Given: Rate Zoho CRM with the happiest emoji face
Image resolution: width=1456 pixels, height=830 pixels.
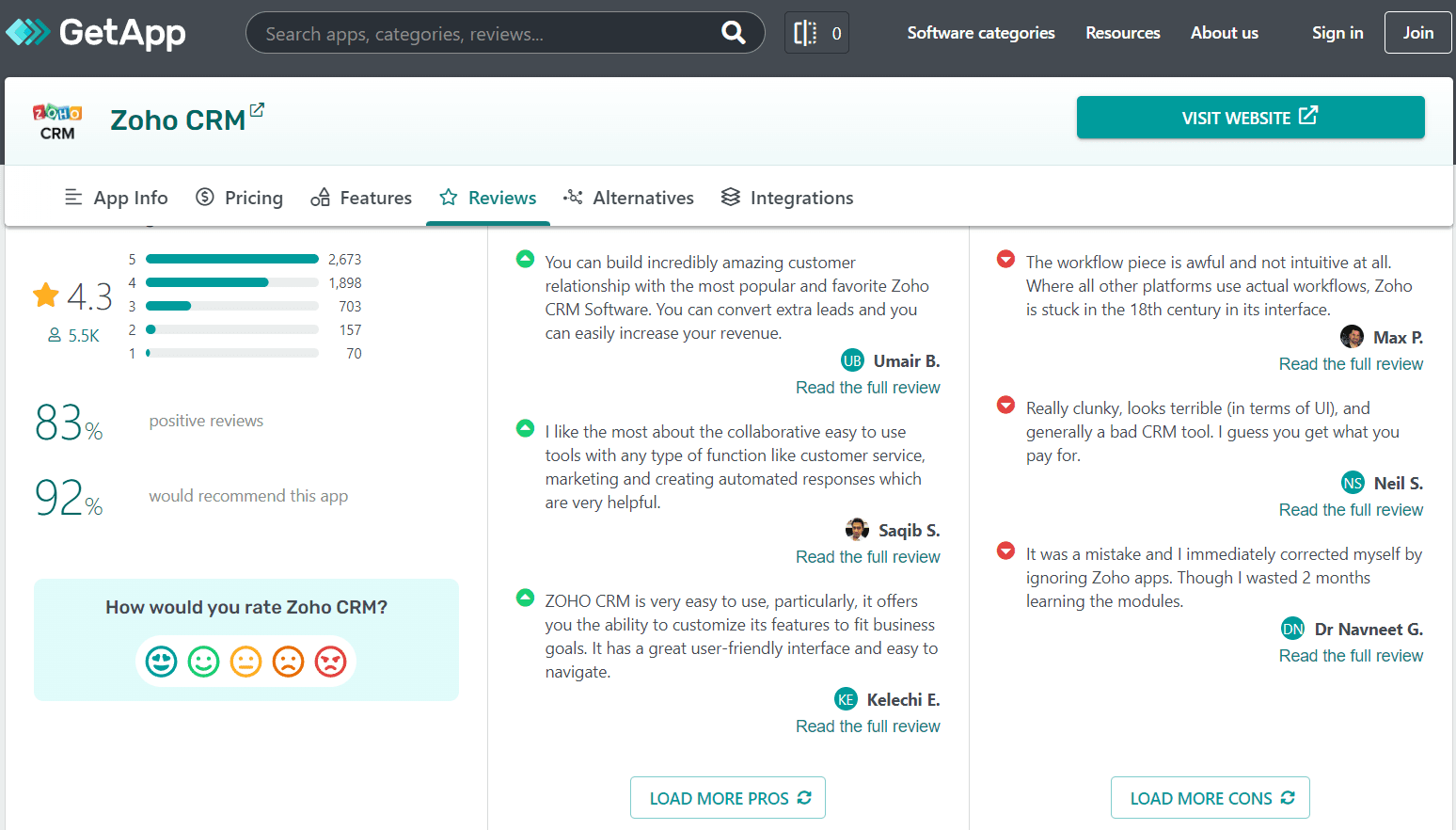Looking at the screenshot, I should (161, 662).
